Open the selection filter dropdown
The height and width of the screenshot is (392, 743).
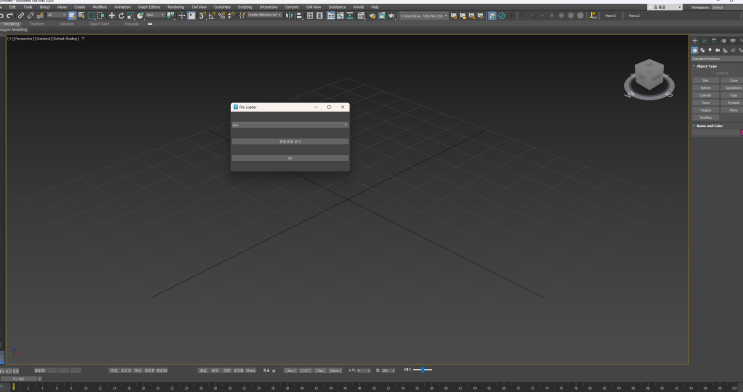click(x=56, y=15)
